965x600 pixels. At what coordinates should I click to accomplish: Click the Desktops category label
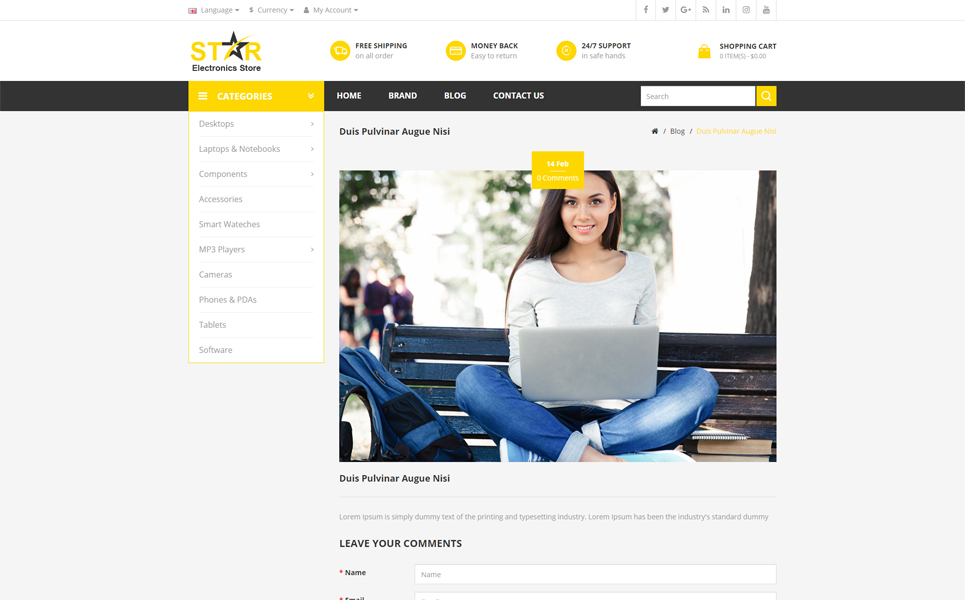point(216,124)
